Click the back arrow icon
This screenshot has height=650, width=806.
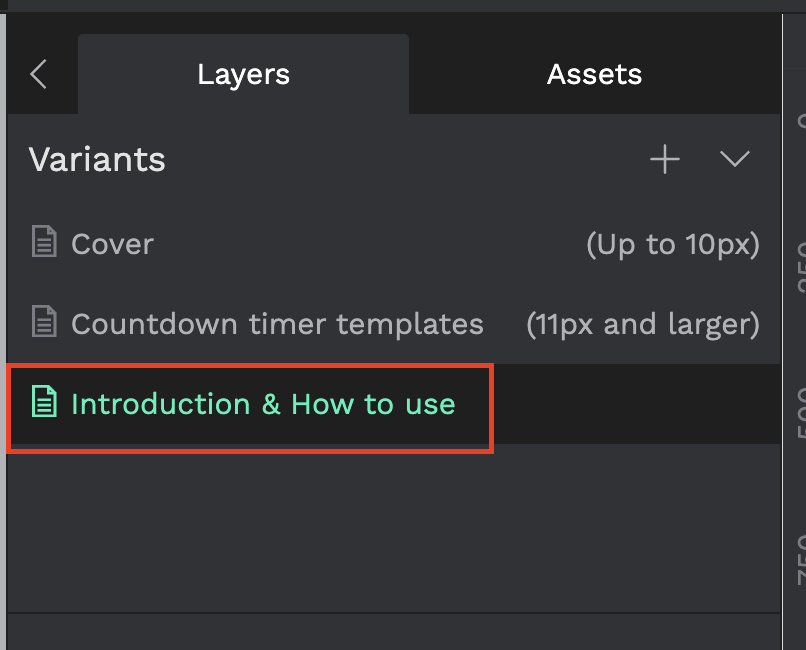[39, 74]
